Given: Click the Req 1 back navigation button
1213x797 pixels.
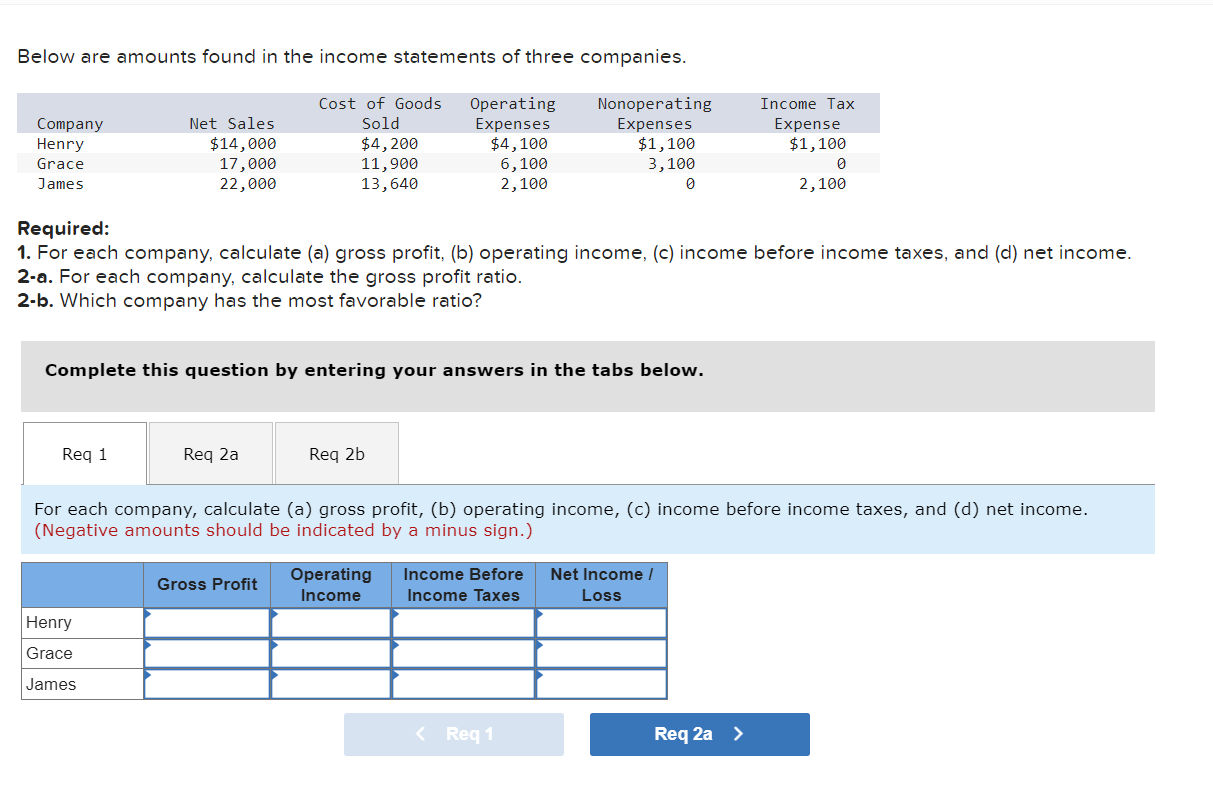Looking at the screenshot, I should pyautogui.click(x=454, y=734).
